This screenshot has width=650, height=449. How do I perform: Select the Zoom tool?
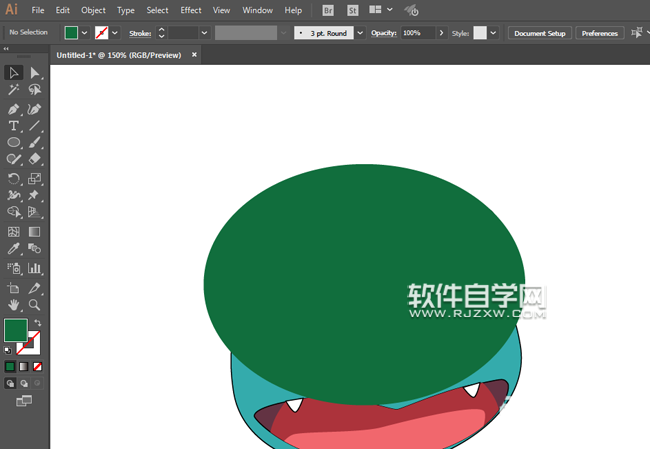(x=35, y=304)
